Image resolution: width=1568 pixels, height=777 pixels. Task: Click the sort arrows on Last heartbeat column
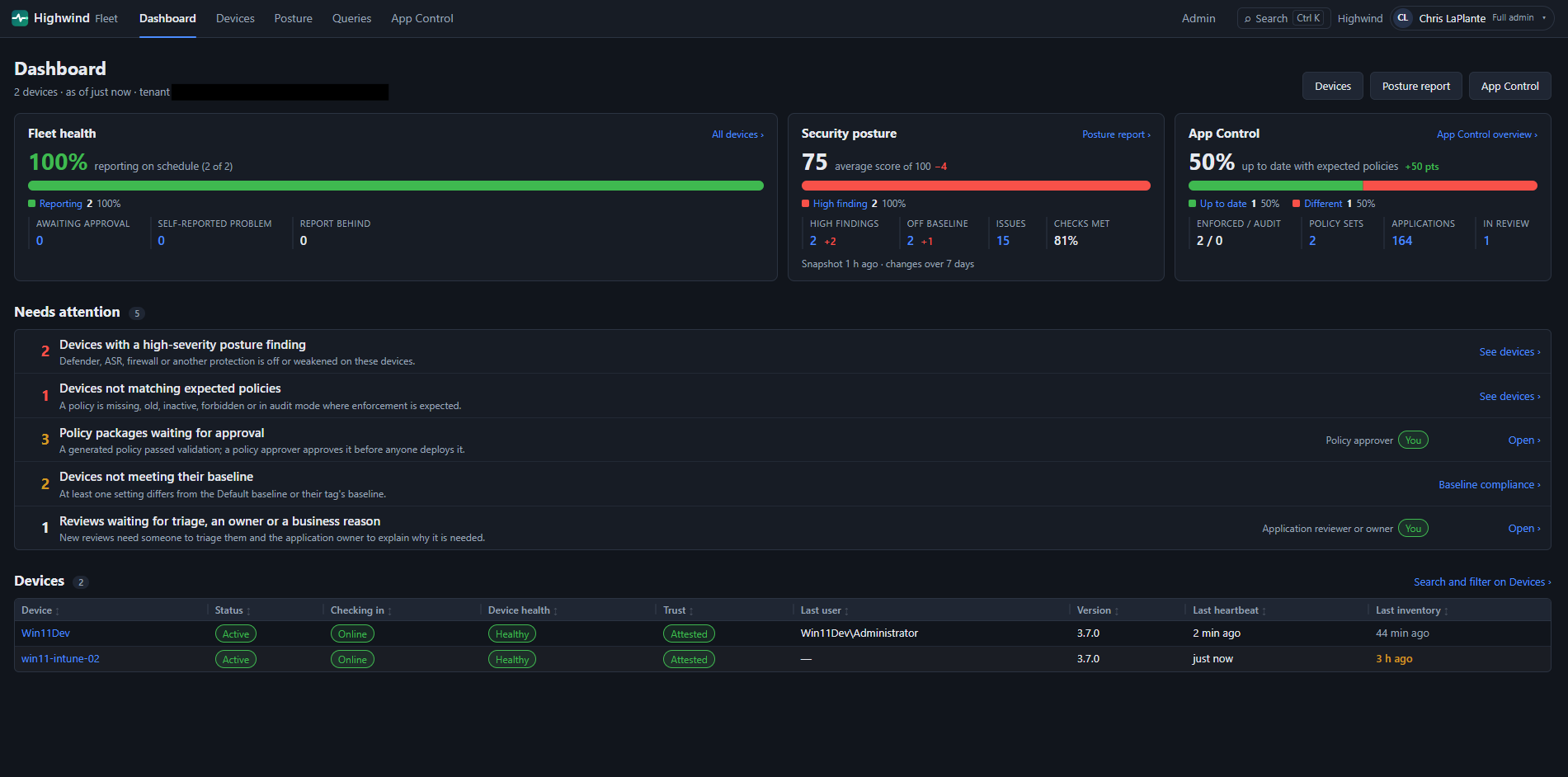click(x=1264, y=611)
